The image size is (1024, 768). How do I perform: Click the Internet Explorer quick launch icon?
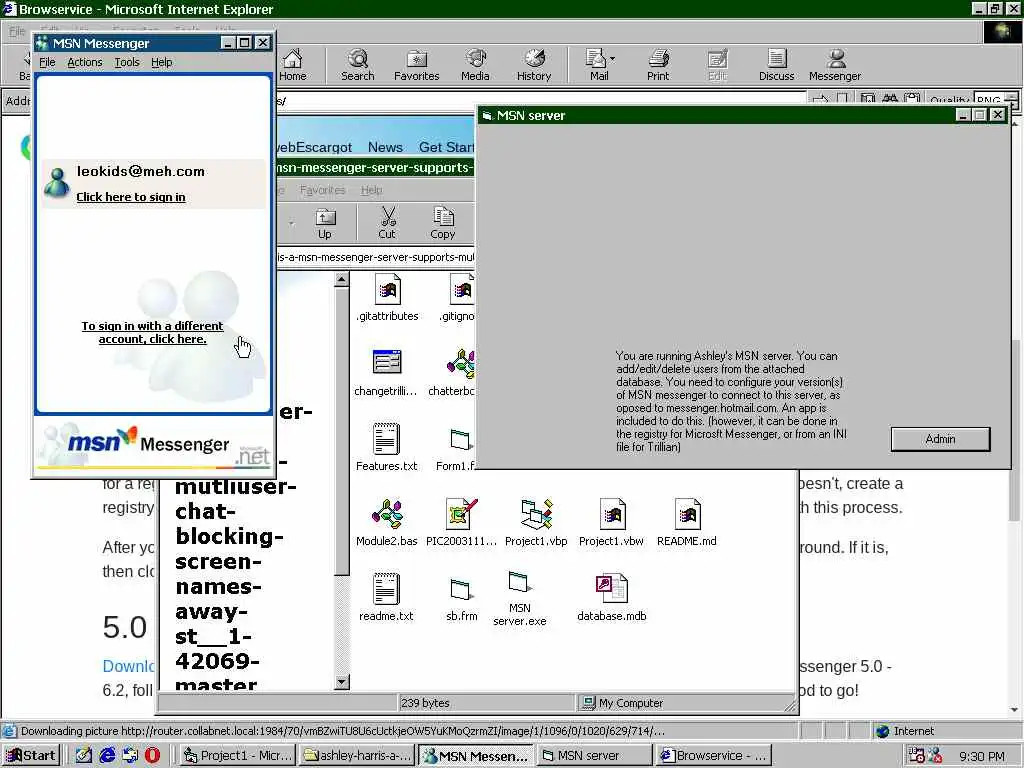coord(107,755)
